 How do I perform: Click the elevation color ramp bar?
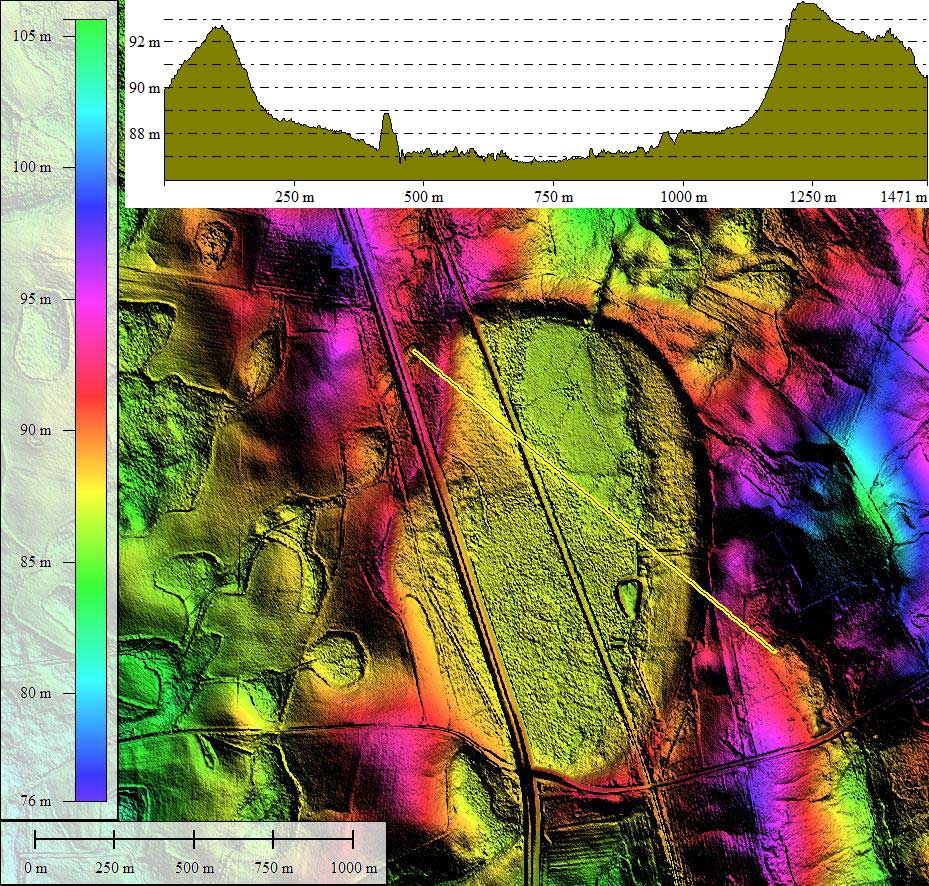point(91,410)
